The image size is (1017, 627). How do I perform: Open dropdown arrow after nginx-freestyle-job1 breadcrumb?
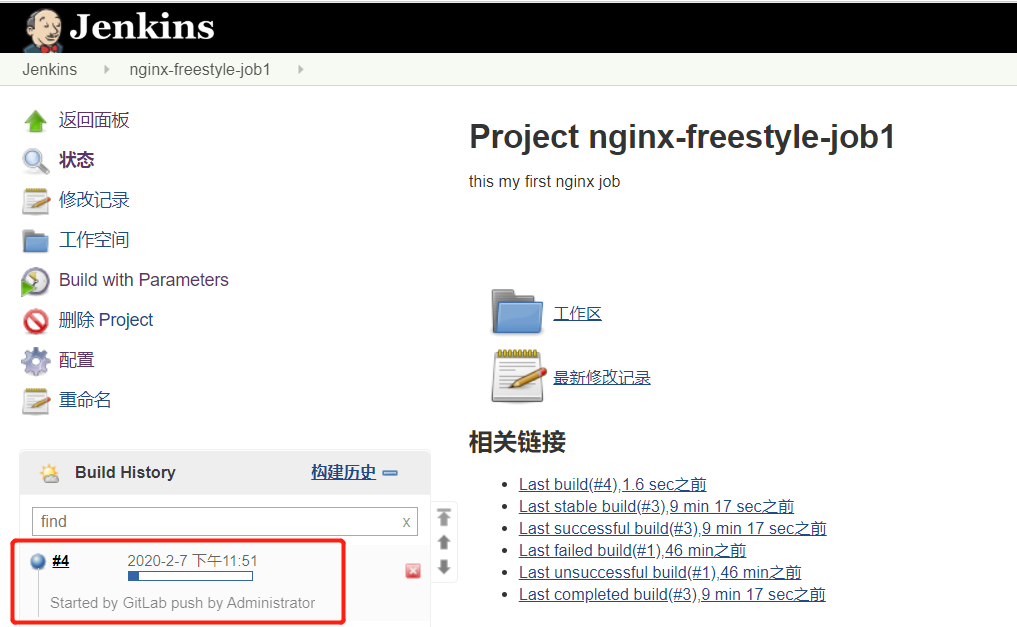[x=300, y=69]
